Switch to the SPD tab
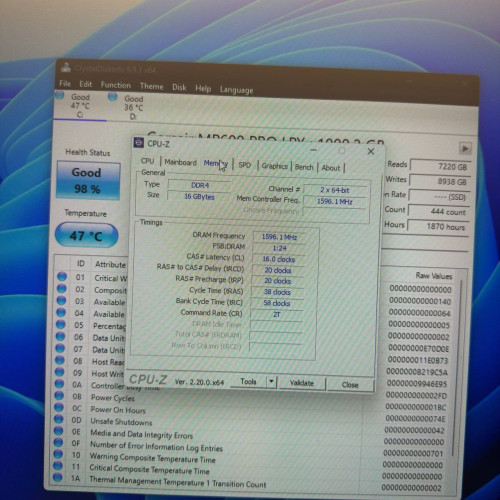This screenshot has width=500, height=500. pyautogui.click(x=245, y=165)
